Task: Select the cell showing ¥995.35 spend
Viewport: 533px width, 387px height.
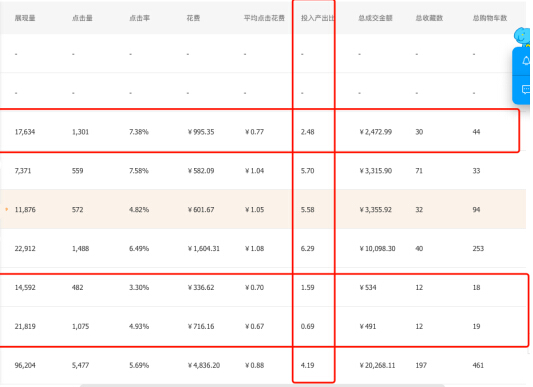Action: tap(201, 132)
